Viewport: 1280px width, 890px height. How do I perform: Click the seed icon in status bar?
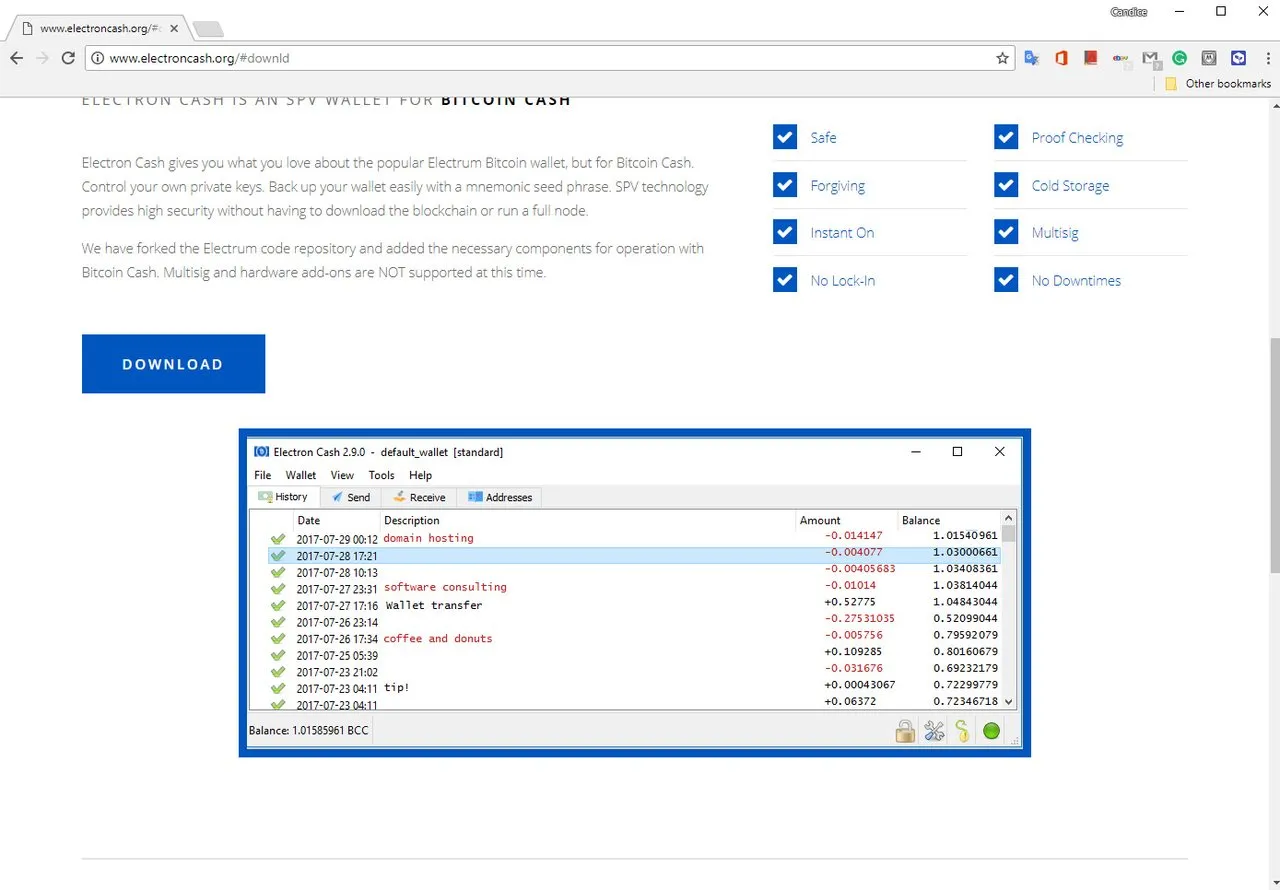coord(962,731)
